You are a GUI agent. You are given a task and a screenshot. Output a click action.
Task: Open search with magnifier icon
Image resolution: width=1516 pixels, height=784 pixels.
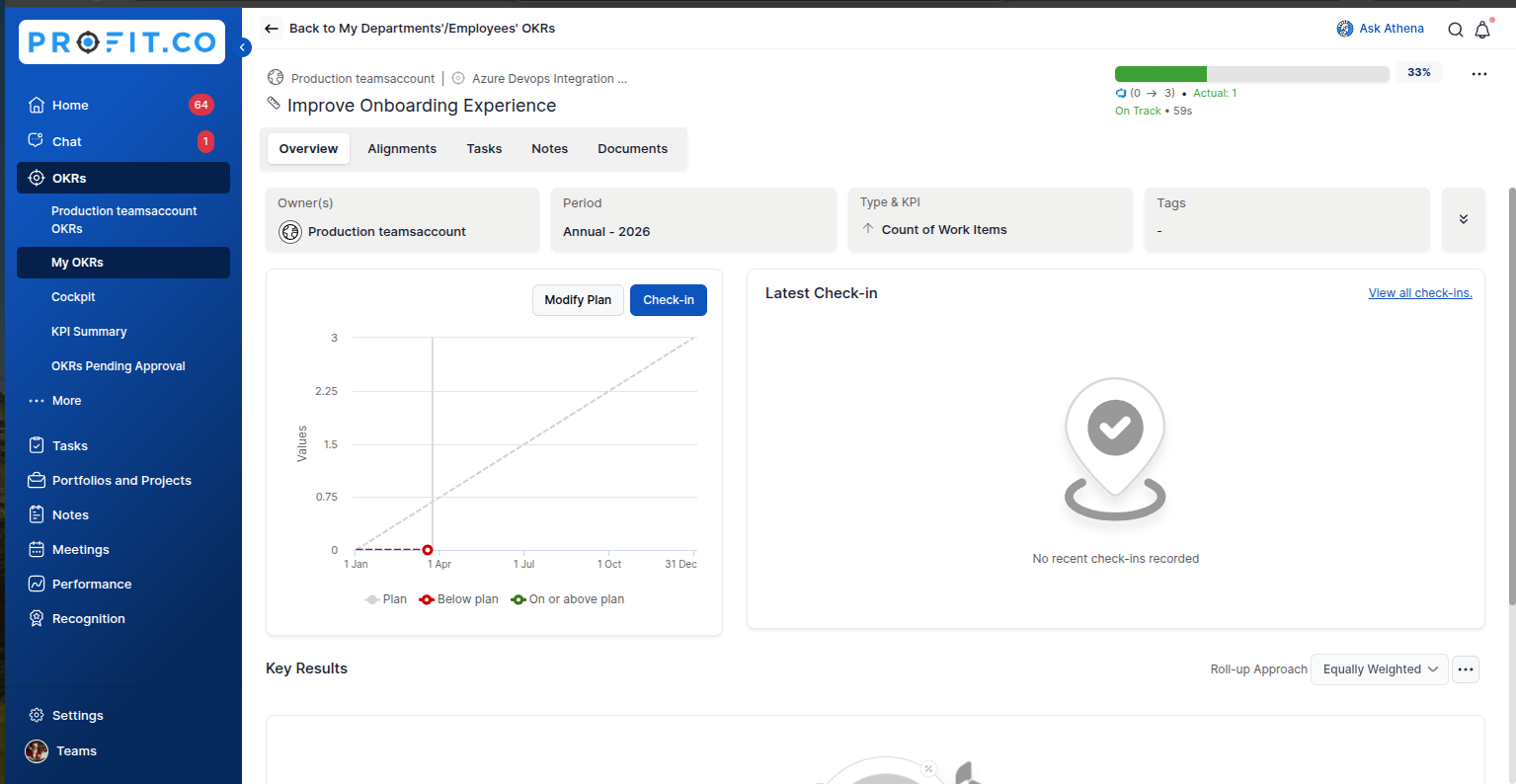[x=1455, y=30]
